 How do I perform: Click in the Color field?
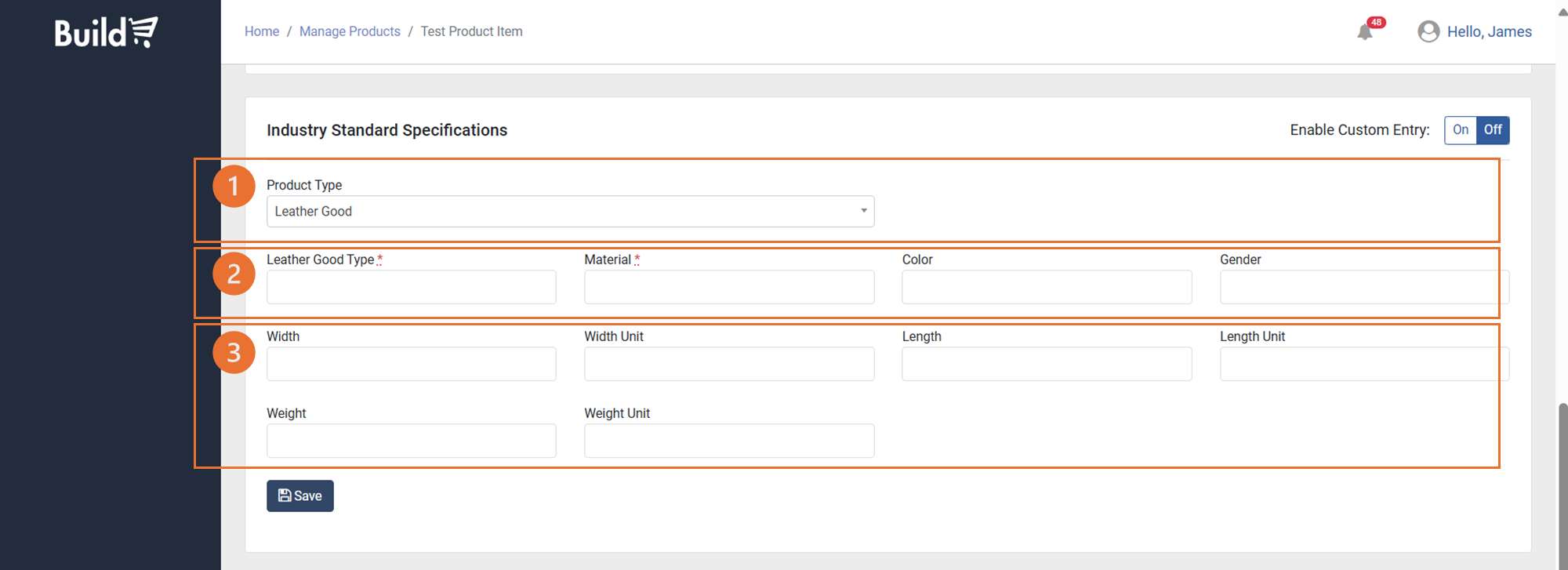1047,287
